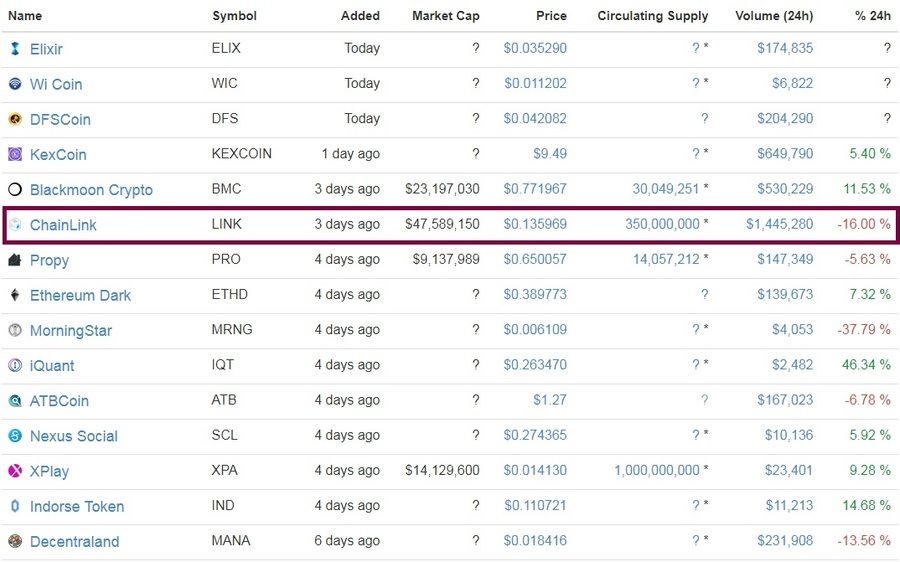The height and width of the screenshot is (562, 900).
Task: Sort table by Symbol column header
Action: (x=234, y=15)
